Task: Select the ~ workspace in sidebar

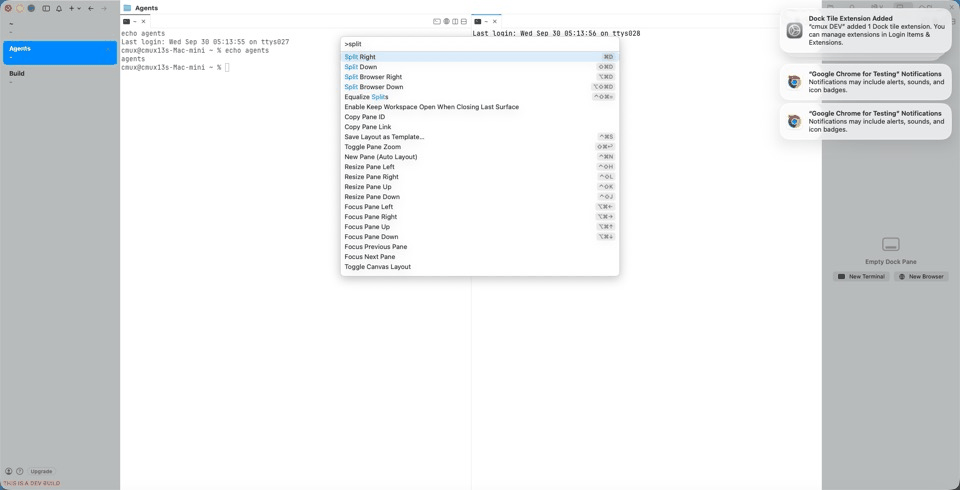Action: click(59, 28)
